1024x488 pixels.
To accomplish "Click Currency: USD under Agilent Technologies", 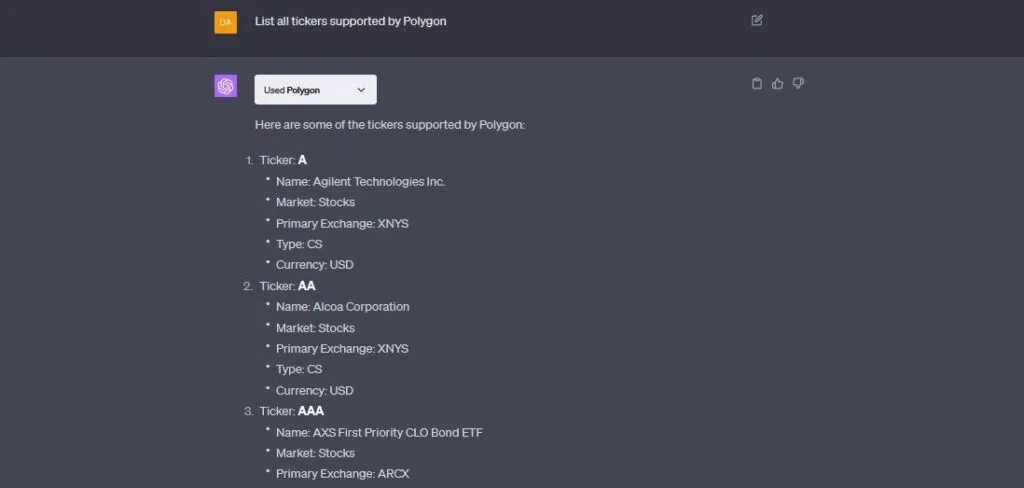I will click(314, 265).
